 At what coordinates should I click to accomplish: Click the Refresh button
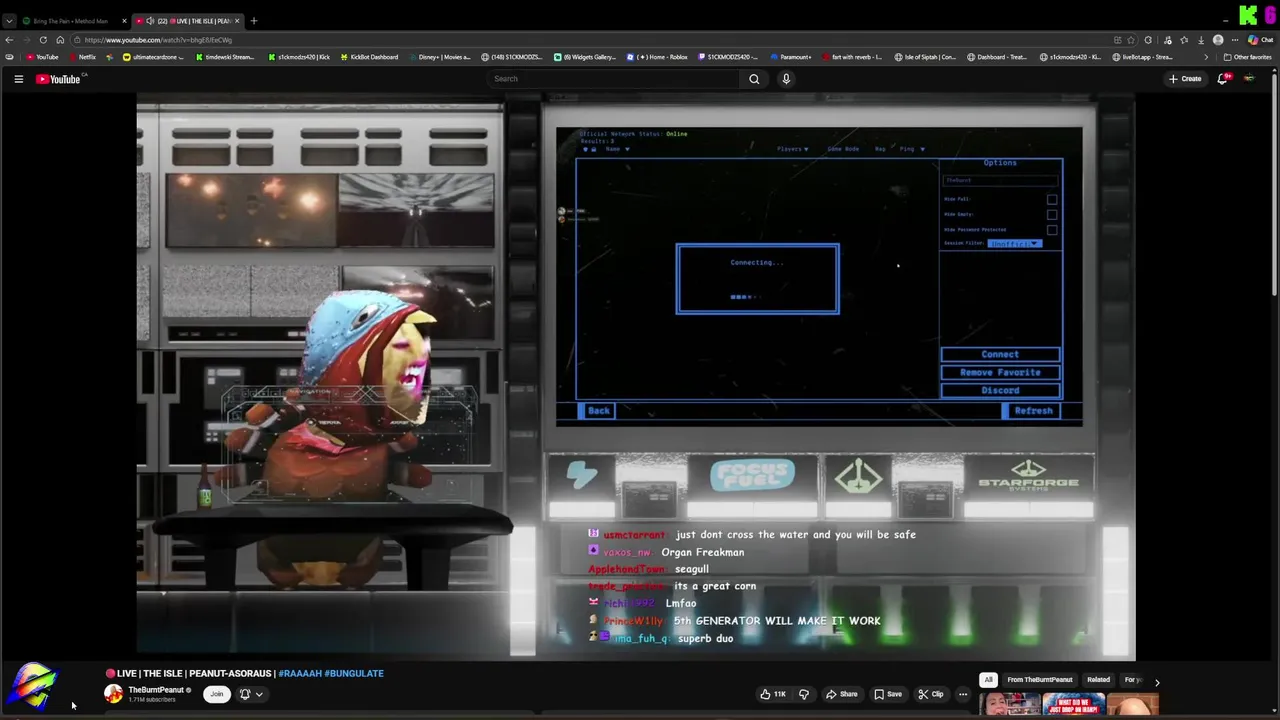point(1032,410)
